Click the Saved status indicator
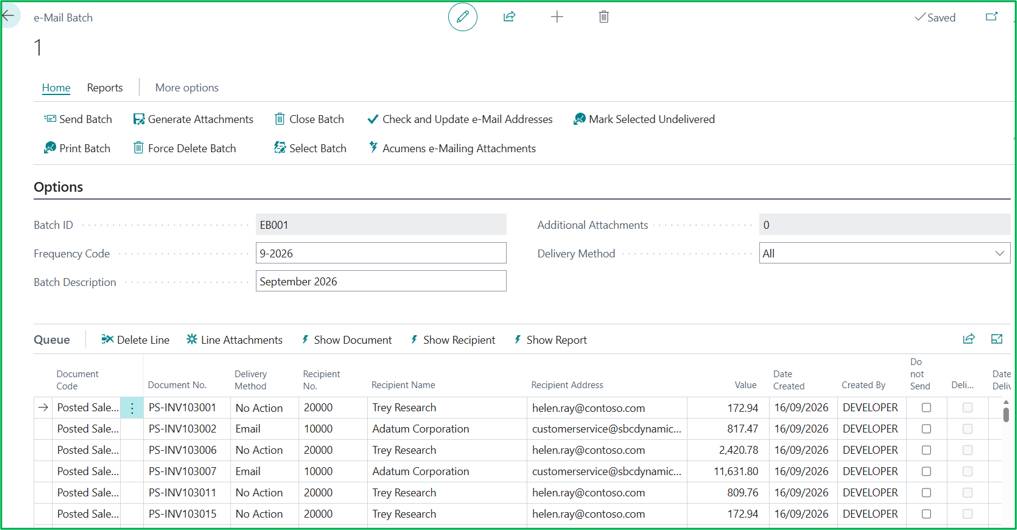1017x530 pixels. (x=935, y=18)
